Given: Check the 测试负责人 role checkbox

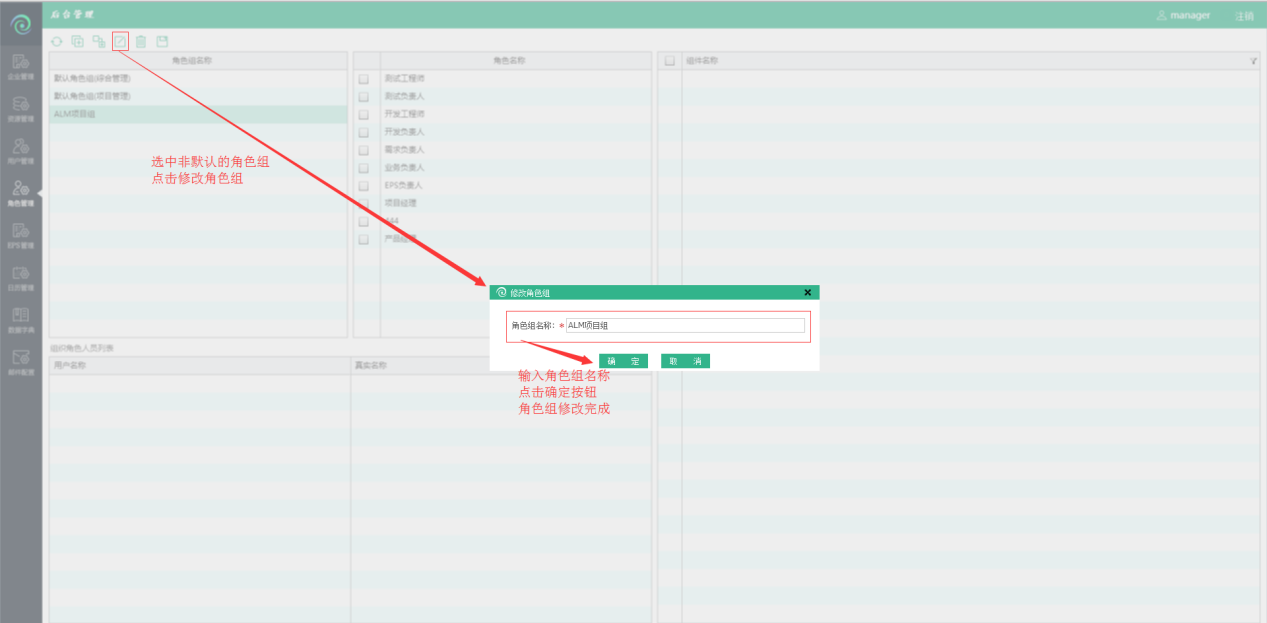Looking at the screenshot, I should point(364,96).
